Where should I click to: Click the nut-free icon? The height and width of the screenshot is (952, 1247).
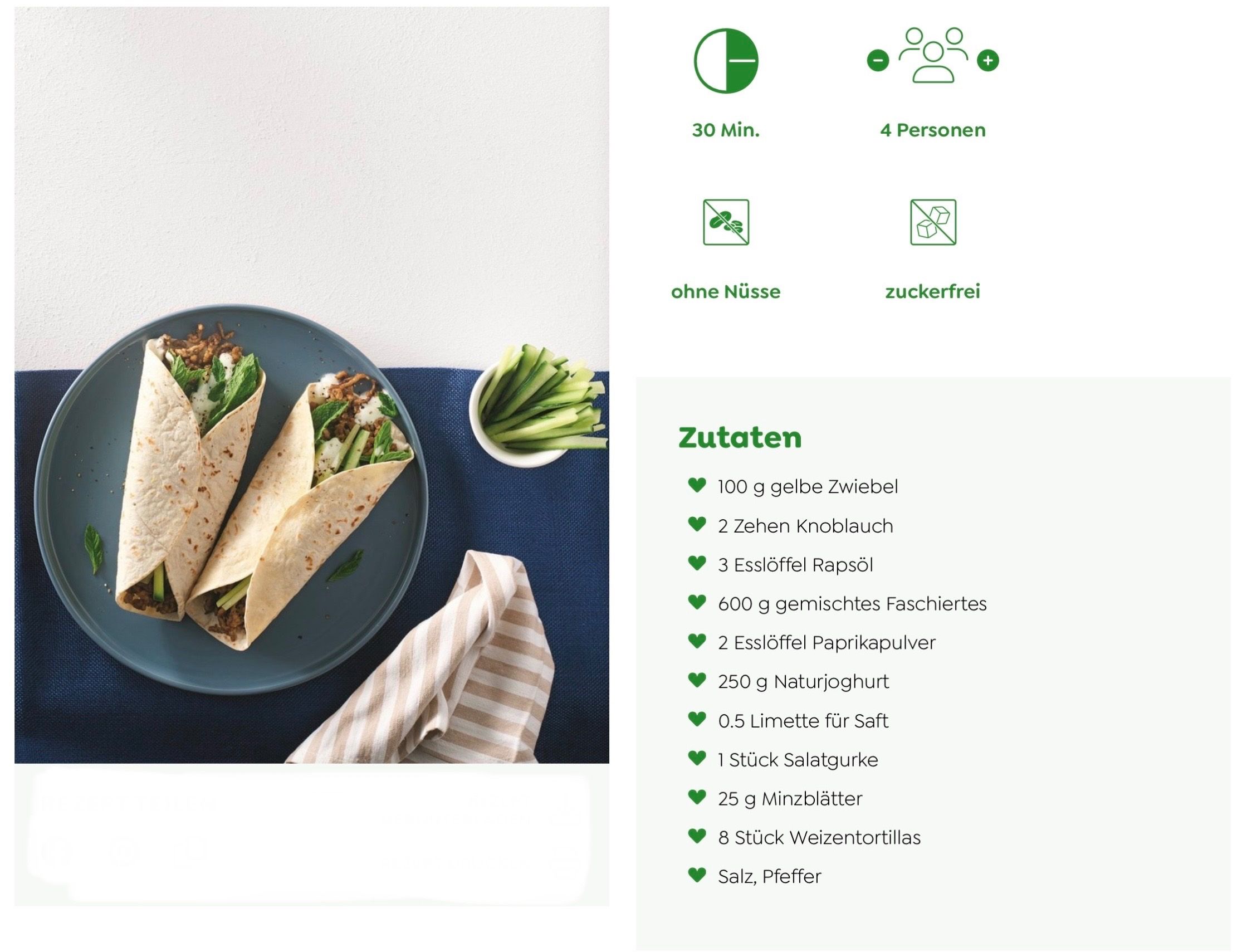pos(726,222)
